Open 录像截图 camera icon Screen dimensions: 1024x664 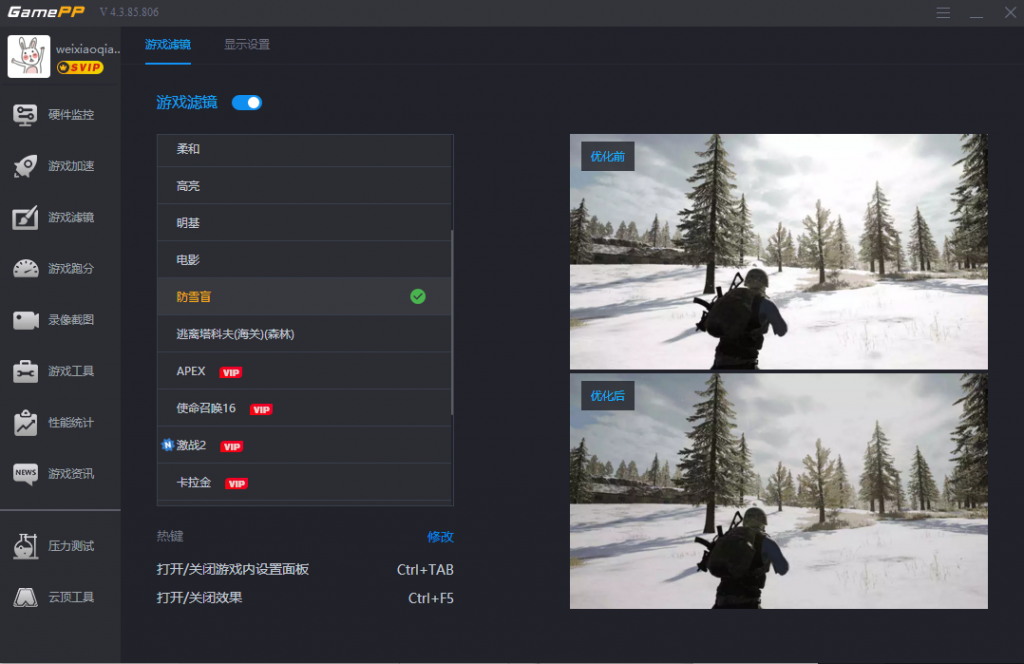point(25,320)
